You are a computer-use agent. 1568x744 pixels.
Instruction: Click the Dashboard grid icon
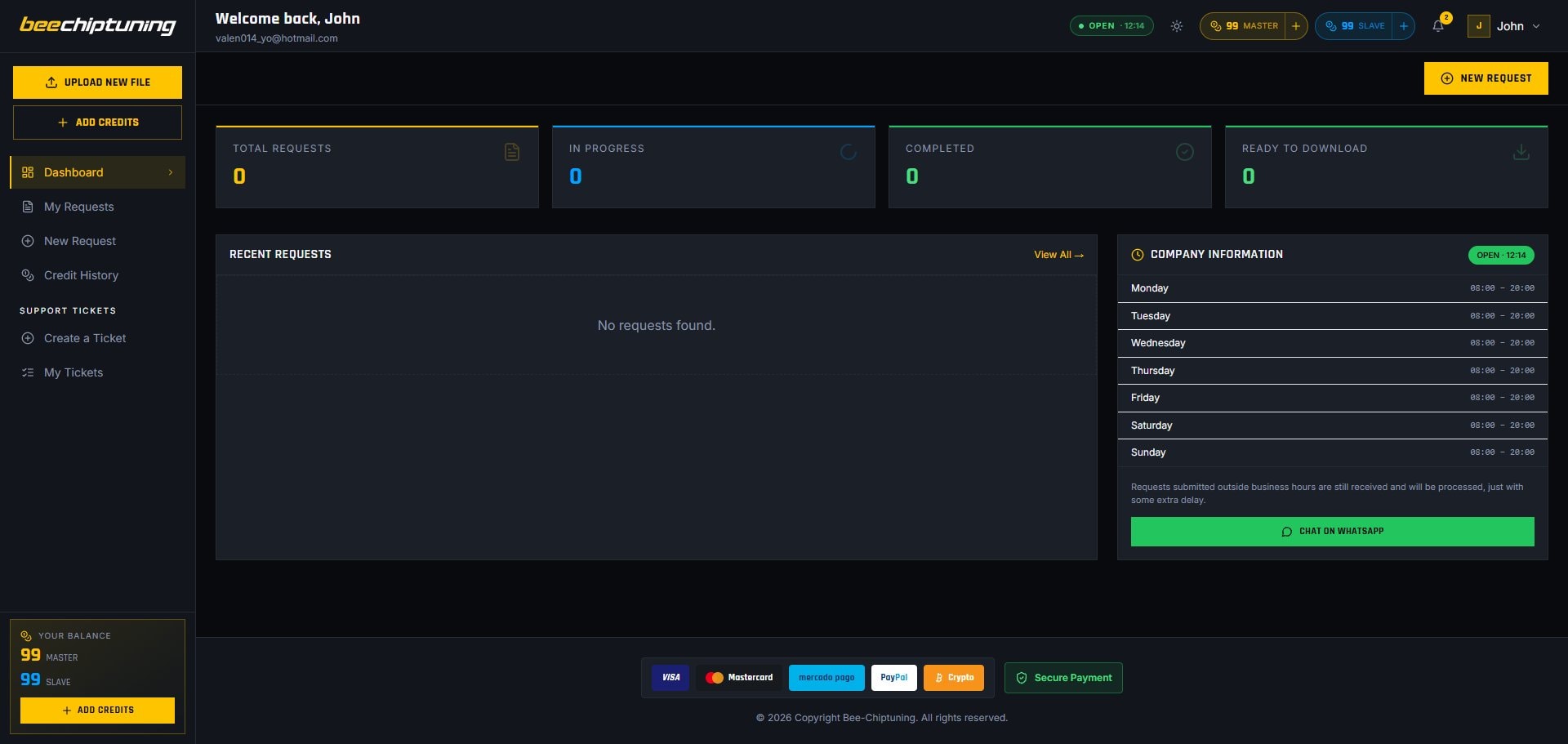[28, 172]
